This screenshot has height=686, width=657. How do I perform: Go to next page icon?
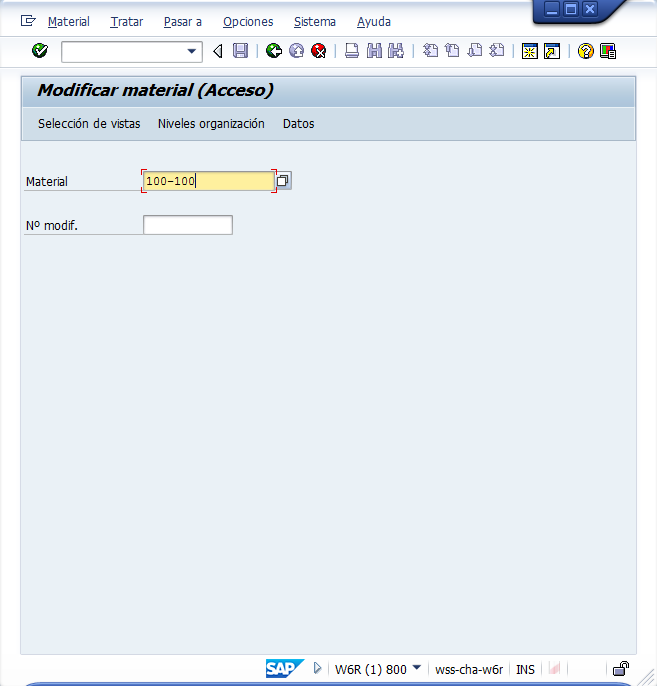coord(475,51)
